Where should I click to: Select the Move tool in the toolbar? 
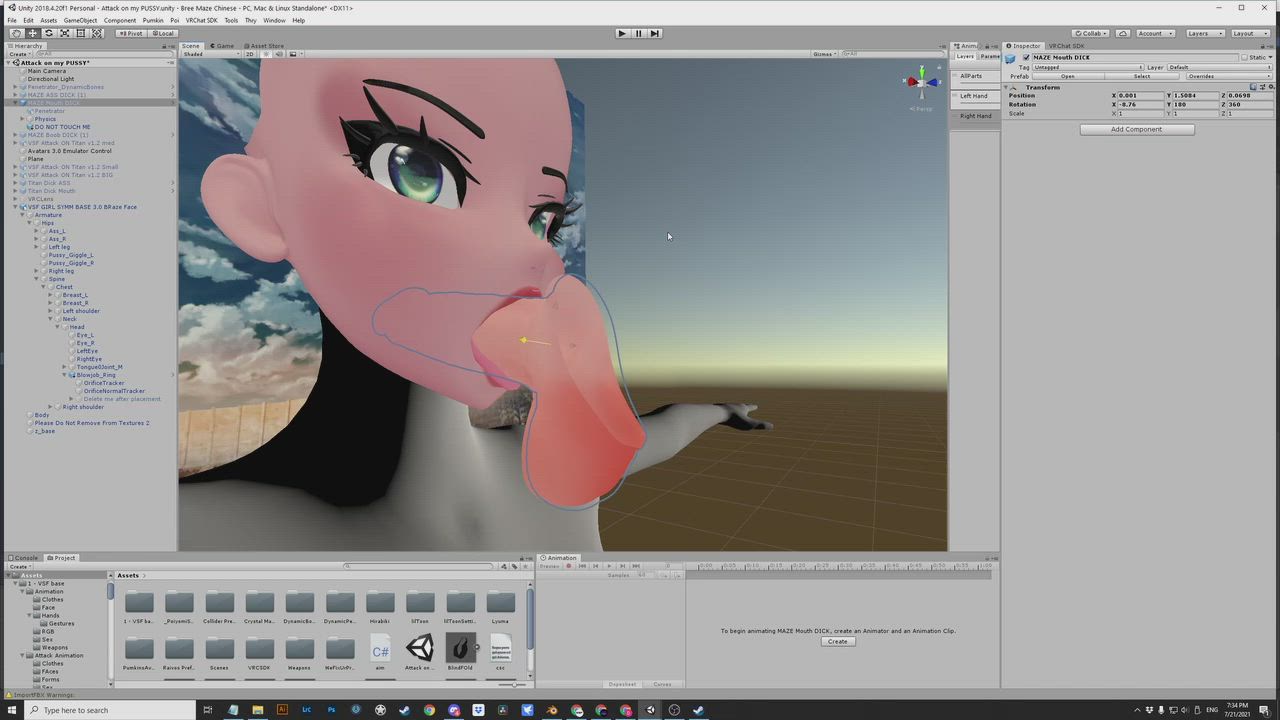click(x=32, y=33)
